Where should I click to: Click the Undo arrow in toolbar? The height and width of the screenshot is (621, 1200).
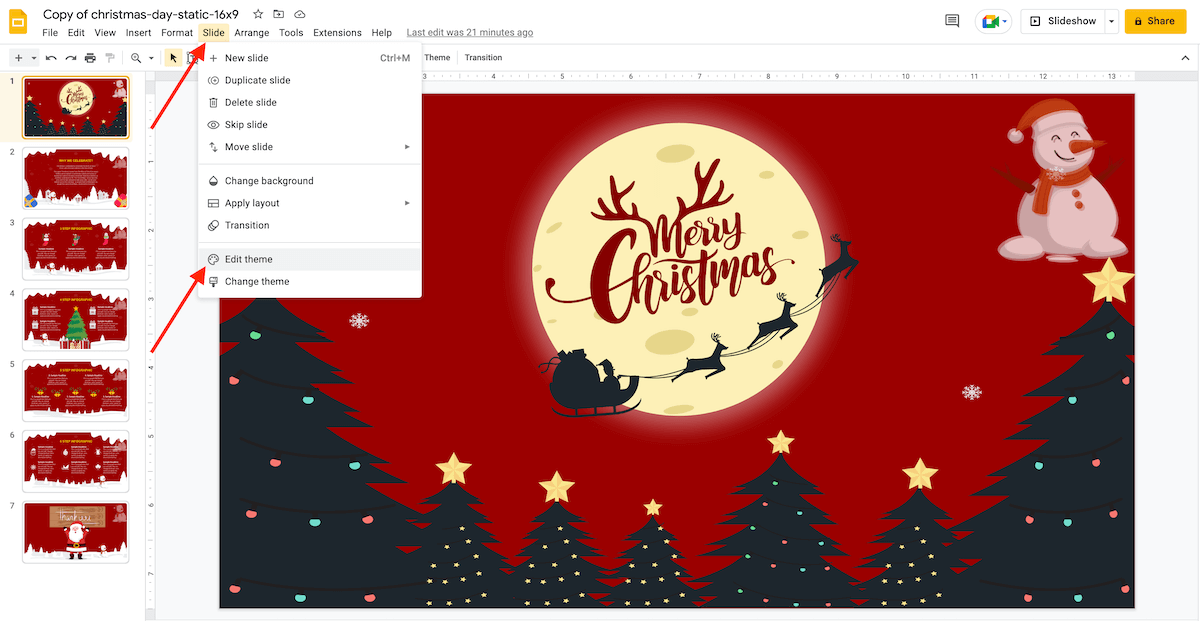51,58
